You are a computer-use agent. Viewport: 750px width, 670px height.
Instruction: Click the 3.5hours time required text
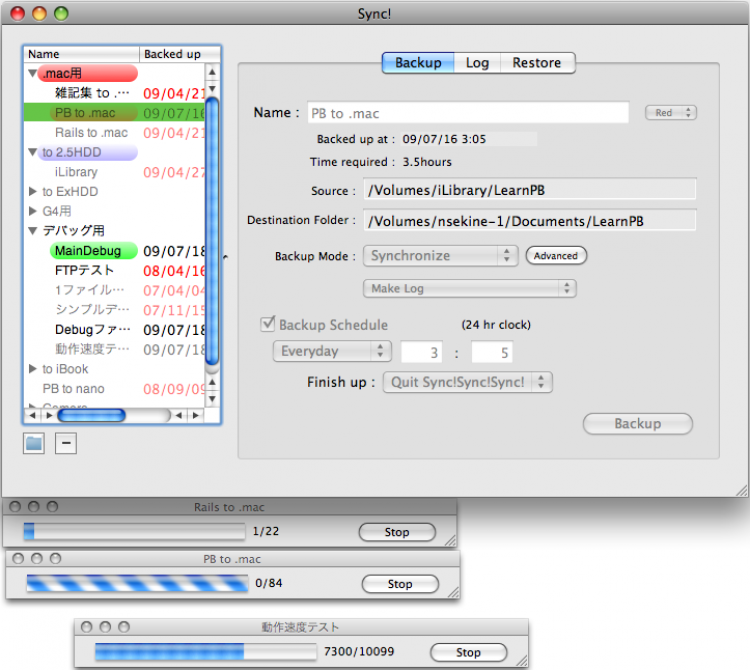(x=427, y=162)
